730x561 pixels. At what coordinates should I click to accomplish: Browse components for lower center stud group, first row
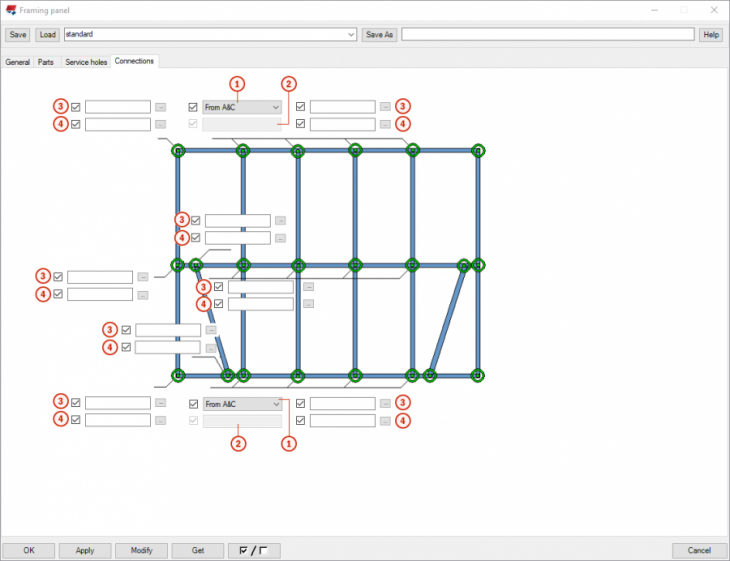tap(309, 287)
